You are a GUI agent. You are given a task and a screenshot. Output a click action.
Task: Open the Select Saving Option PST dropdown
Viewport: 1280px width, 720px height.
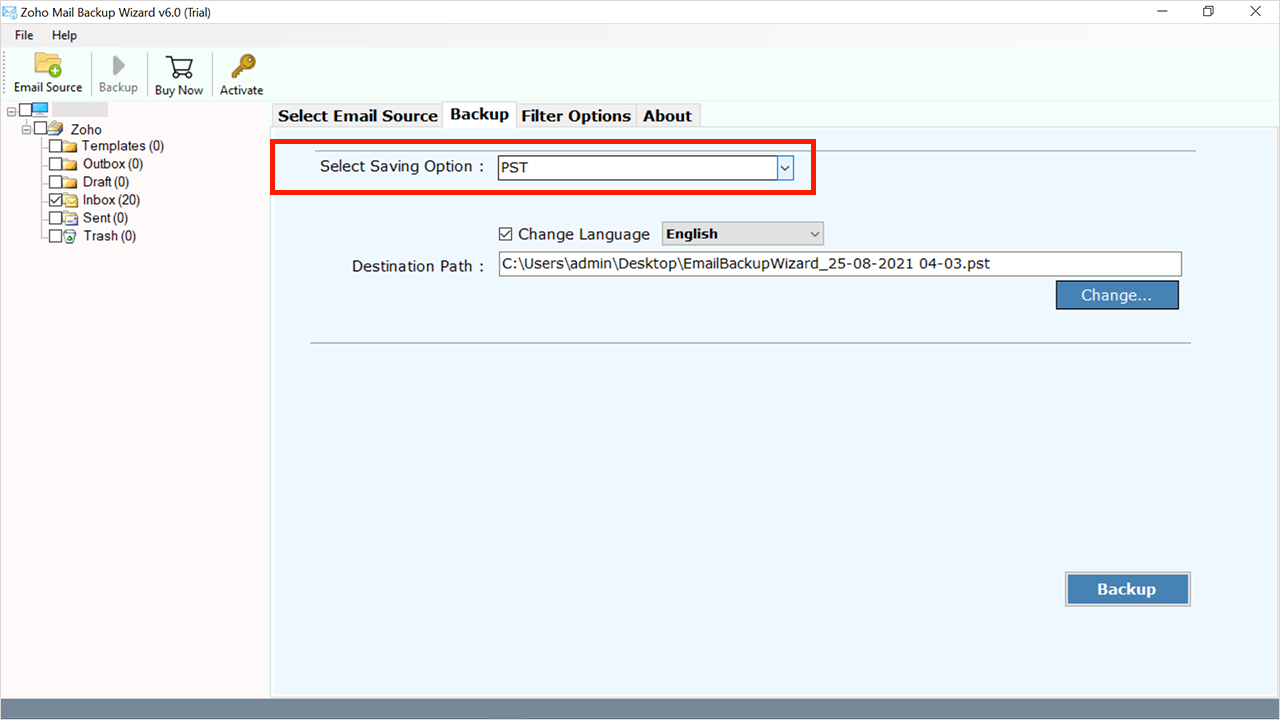pos(785,168)
